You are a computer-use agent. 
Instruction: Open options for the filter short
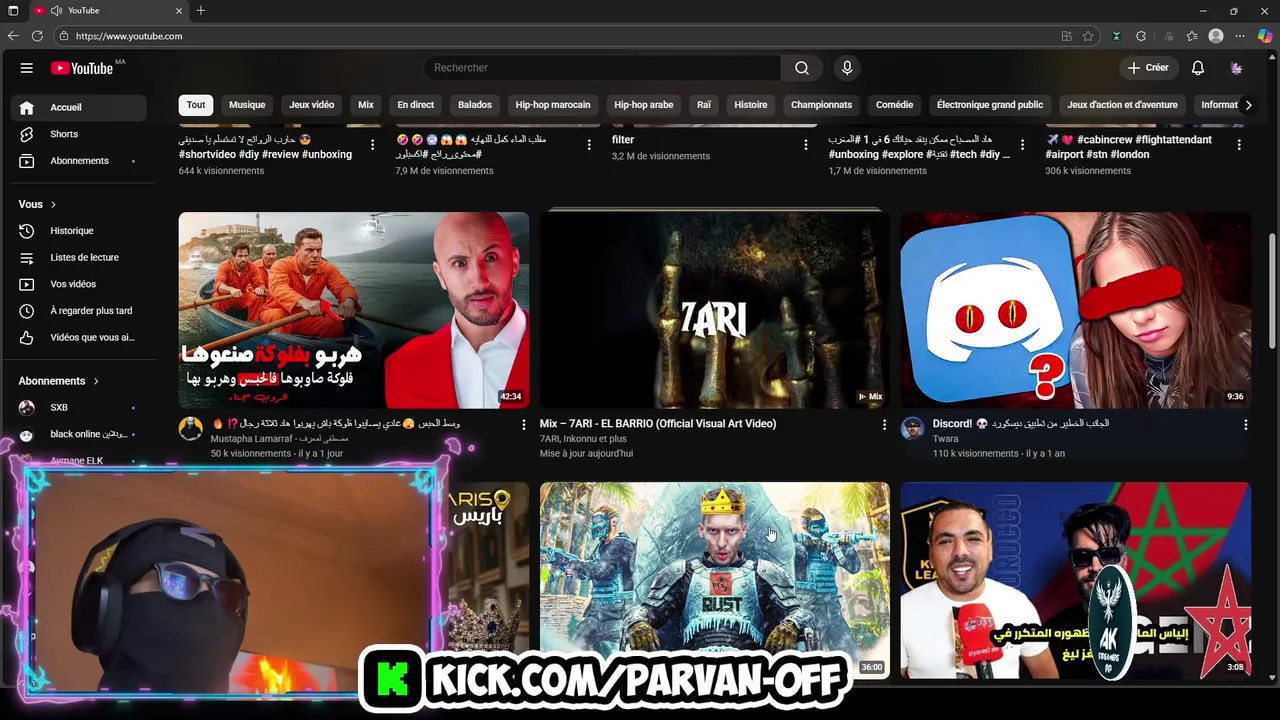805,145
